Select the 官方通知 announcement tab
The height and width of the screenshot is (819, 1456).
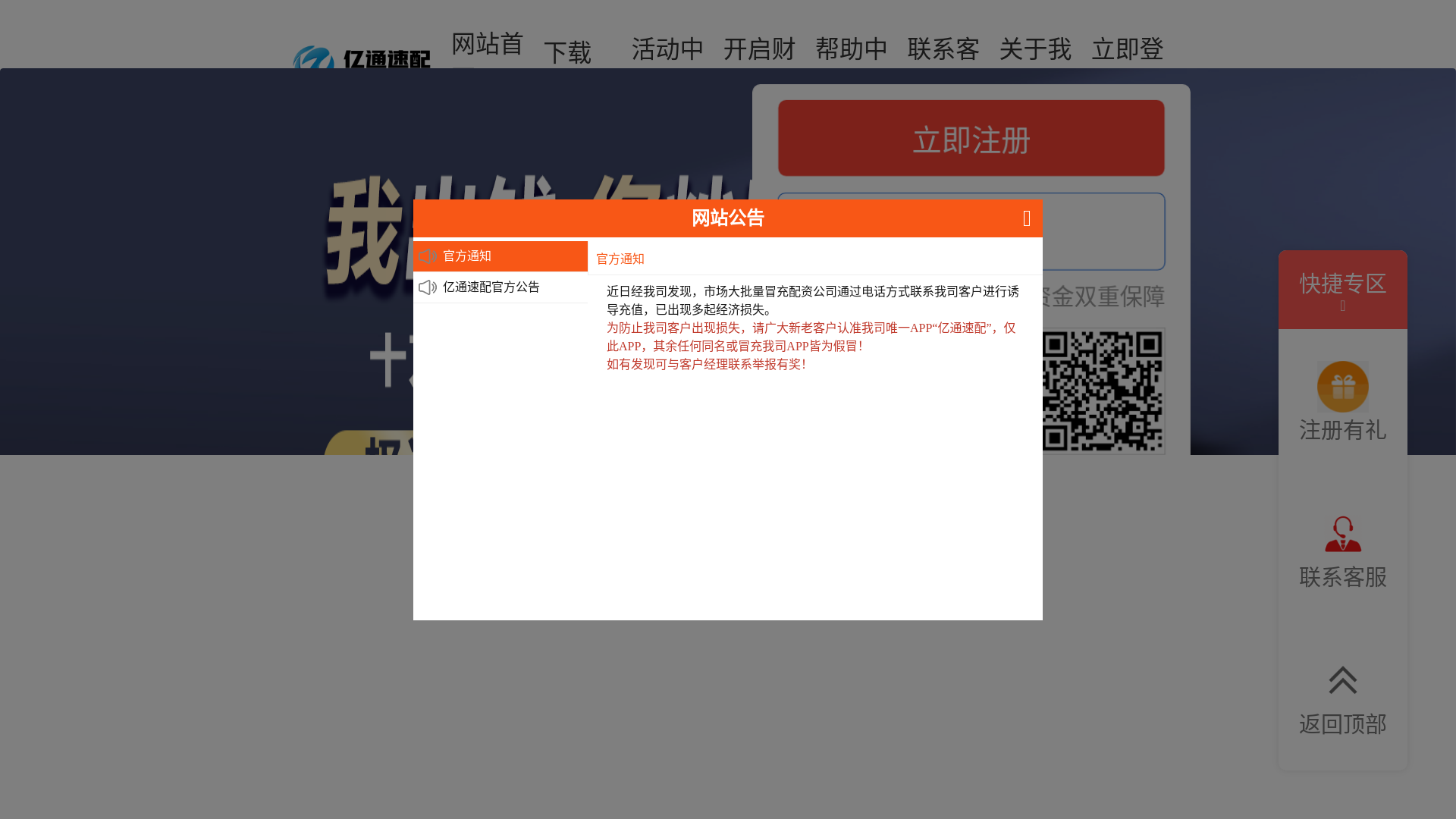pos(500,256)
